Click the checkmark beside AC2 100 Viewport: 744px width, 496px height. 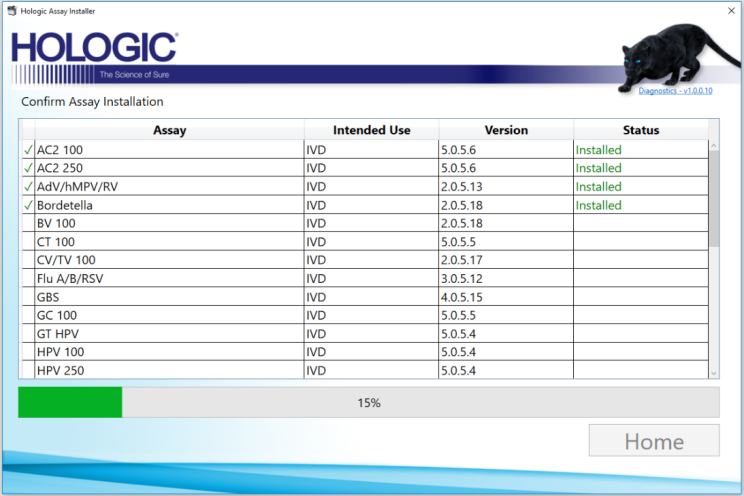click(x=28, y=150)
